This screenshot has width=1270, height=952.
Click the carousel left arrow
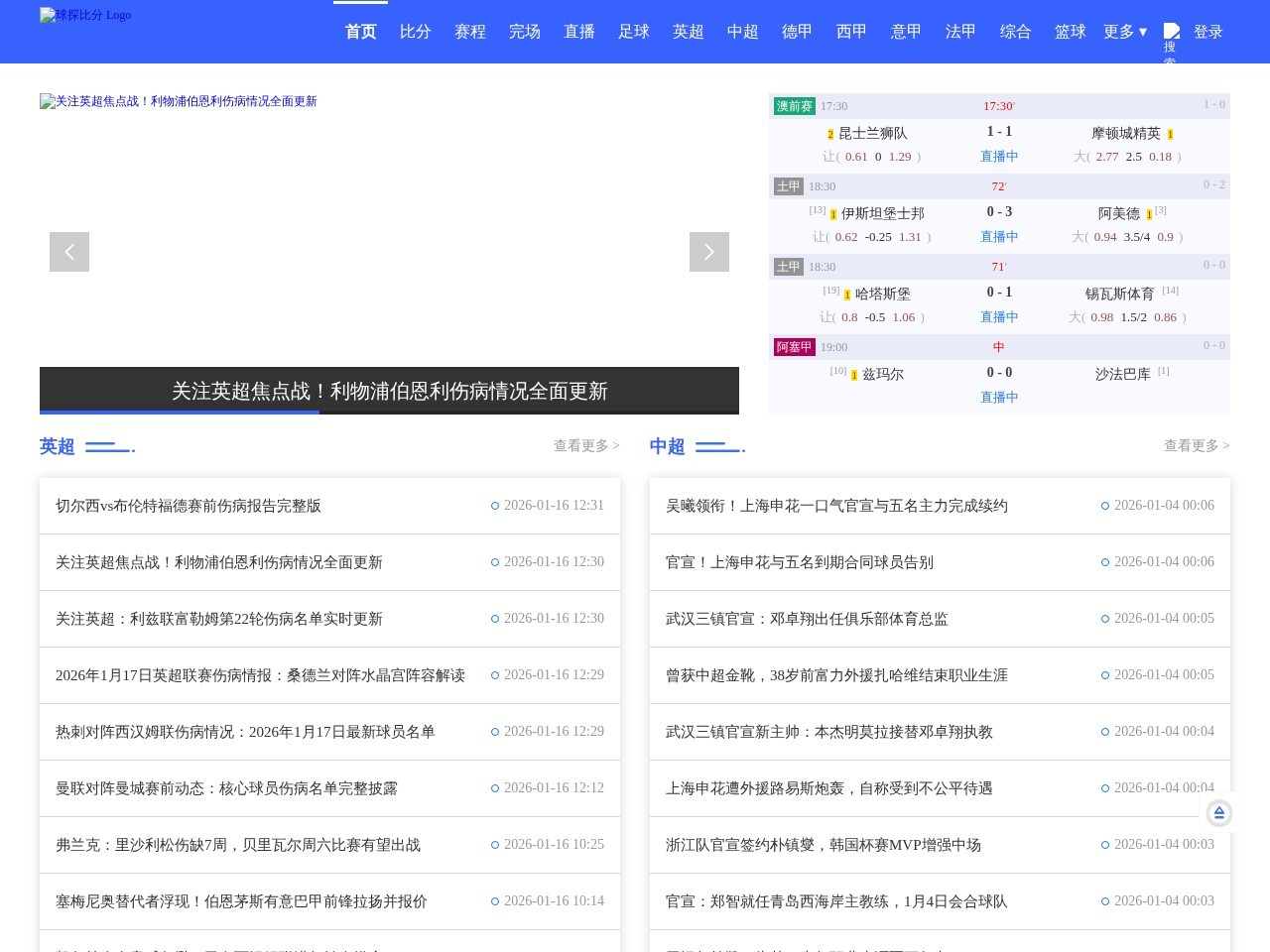point(68,251)
